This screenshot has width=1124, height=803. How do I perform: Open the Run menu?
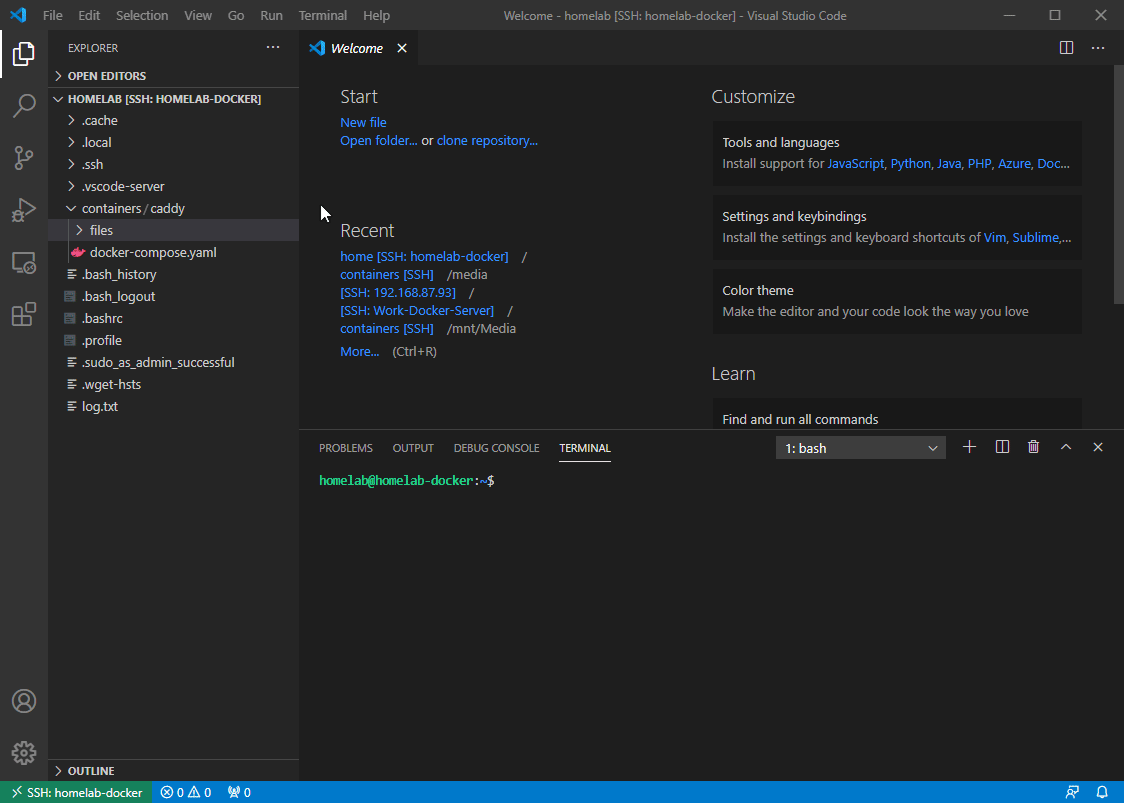click(272, 15)
